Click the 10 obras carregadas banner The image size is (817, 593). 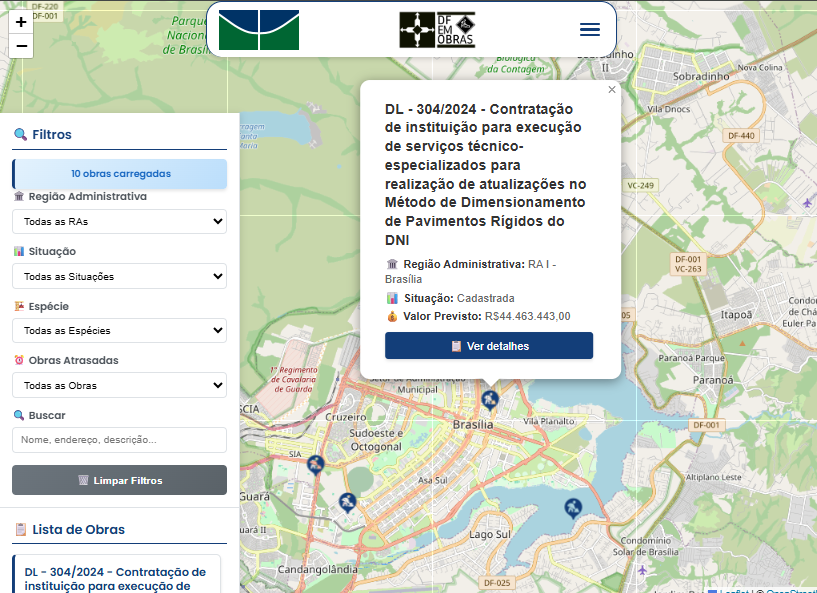[119, 174]
